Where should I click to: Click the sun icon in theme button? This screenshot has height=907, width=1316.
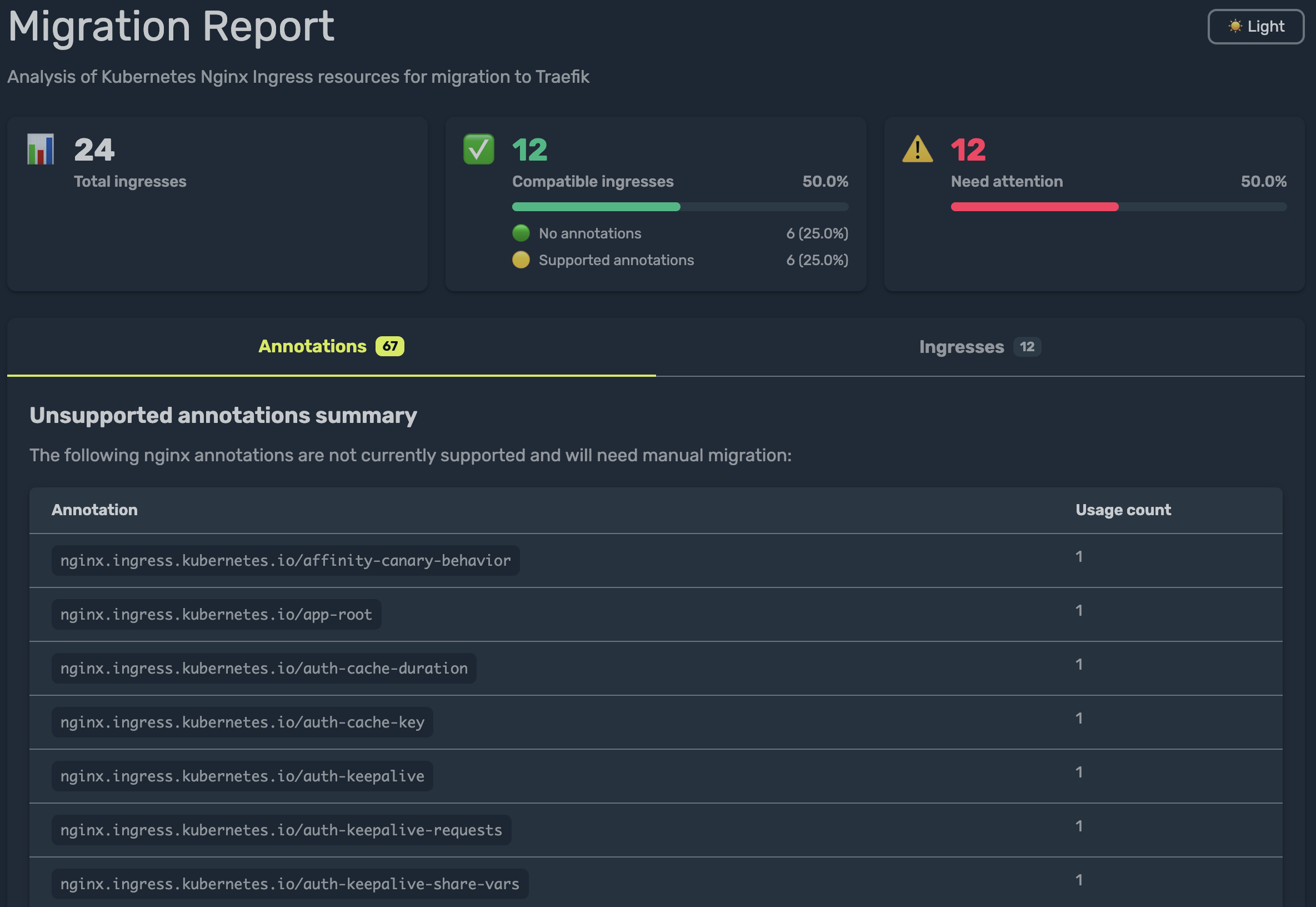(x=1235, y=26)
